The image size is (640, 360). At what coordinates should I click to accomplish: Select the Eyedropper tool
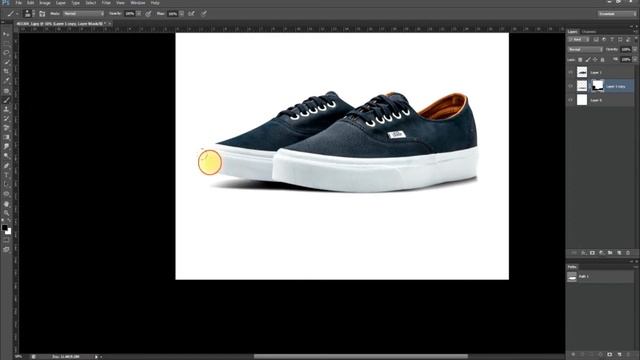(x=6, y=81)
